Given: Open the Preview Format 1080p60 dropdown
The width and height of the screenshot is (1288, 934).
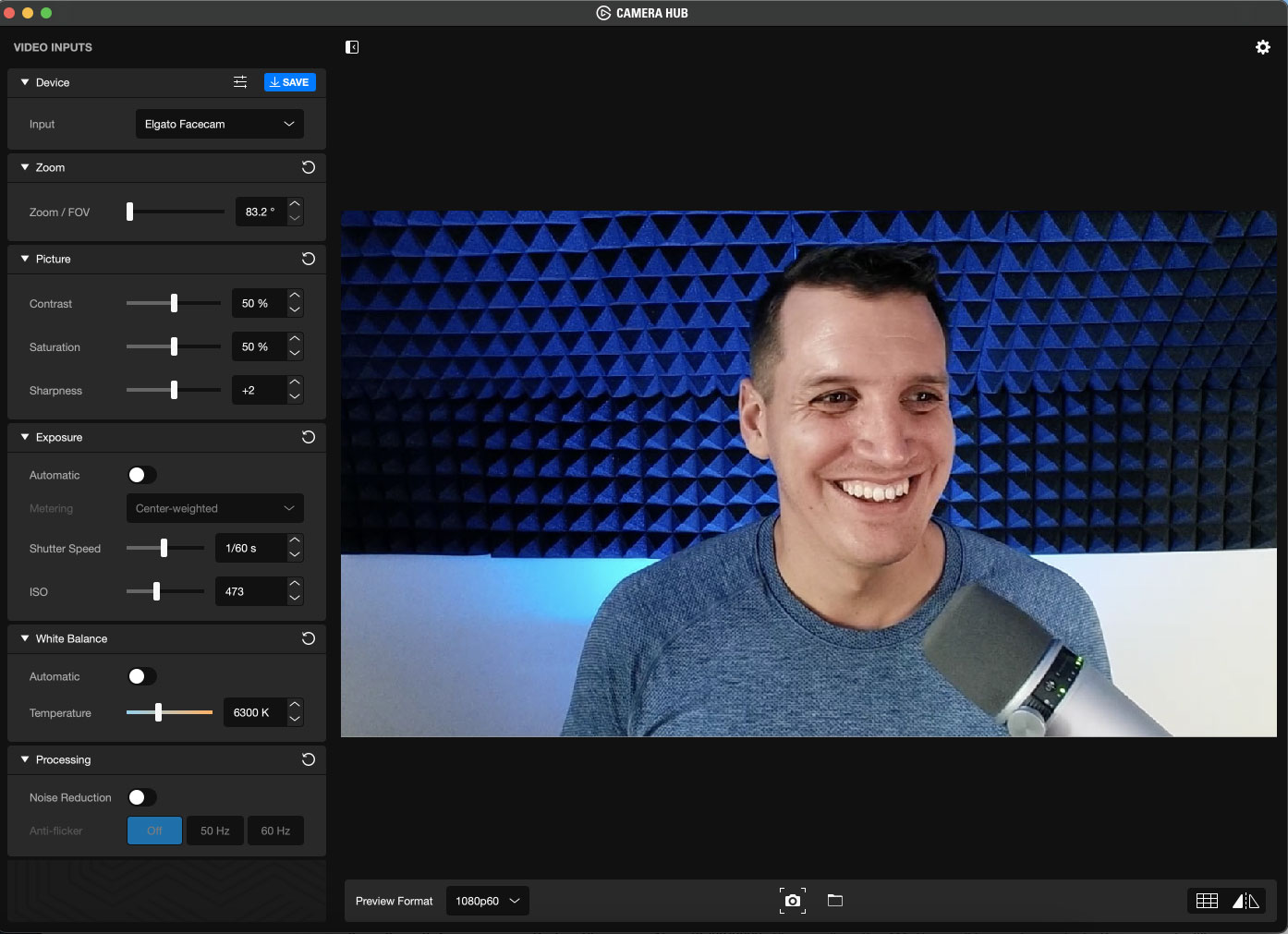Looking at the screenshot, I should pos(487,901).
